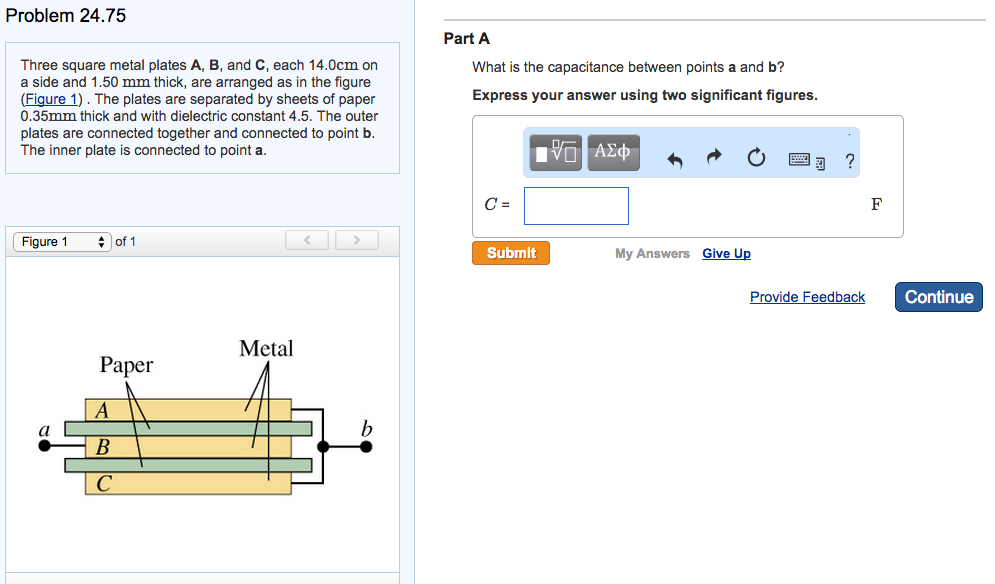Click the help question mark icon
Image resolution: width=995 pixels, height=584 pixels.
[850, 161]
